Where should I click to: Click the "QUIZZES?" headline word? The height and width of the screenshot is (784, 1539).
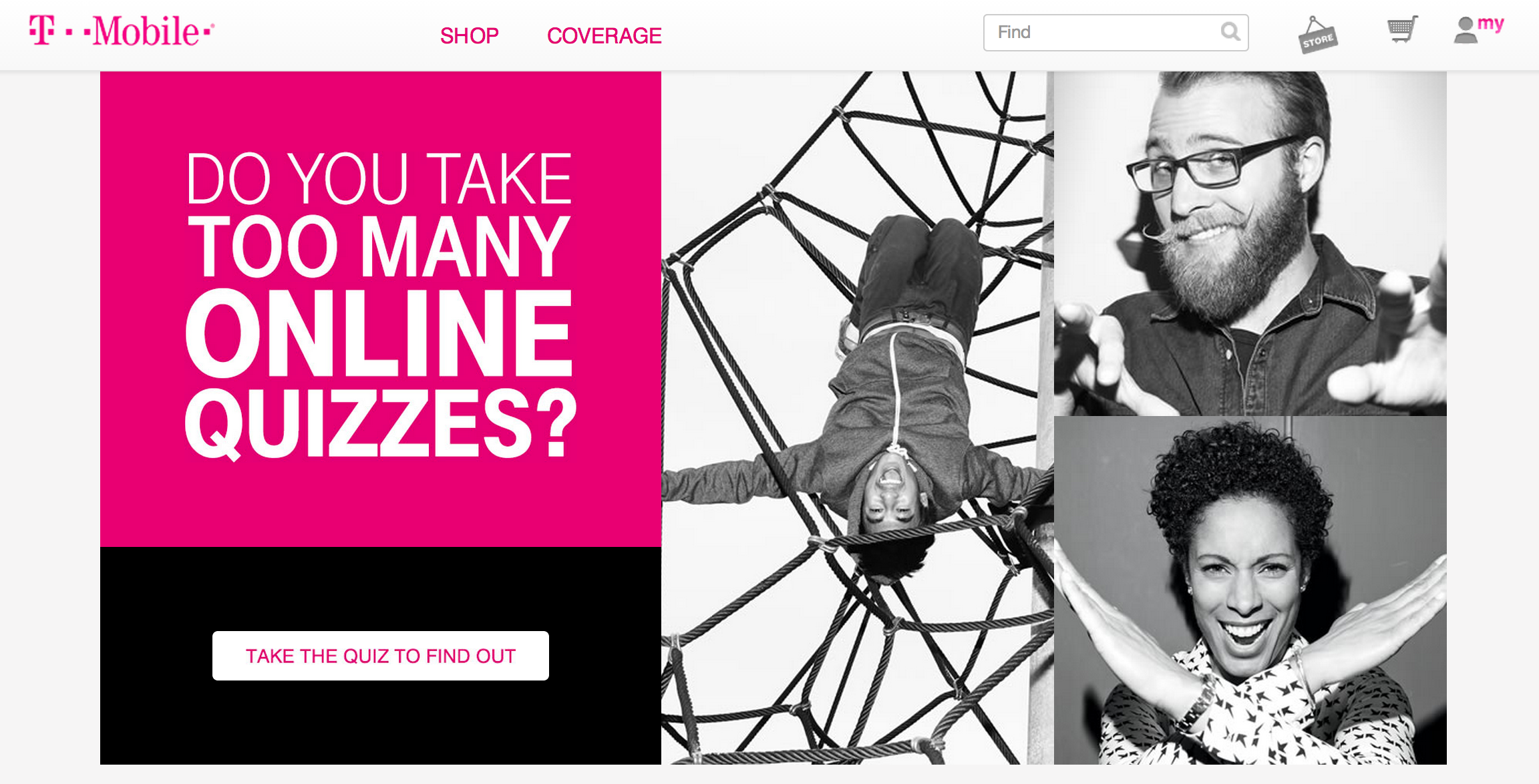point(381,423)
